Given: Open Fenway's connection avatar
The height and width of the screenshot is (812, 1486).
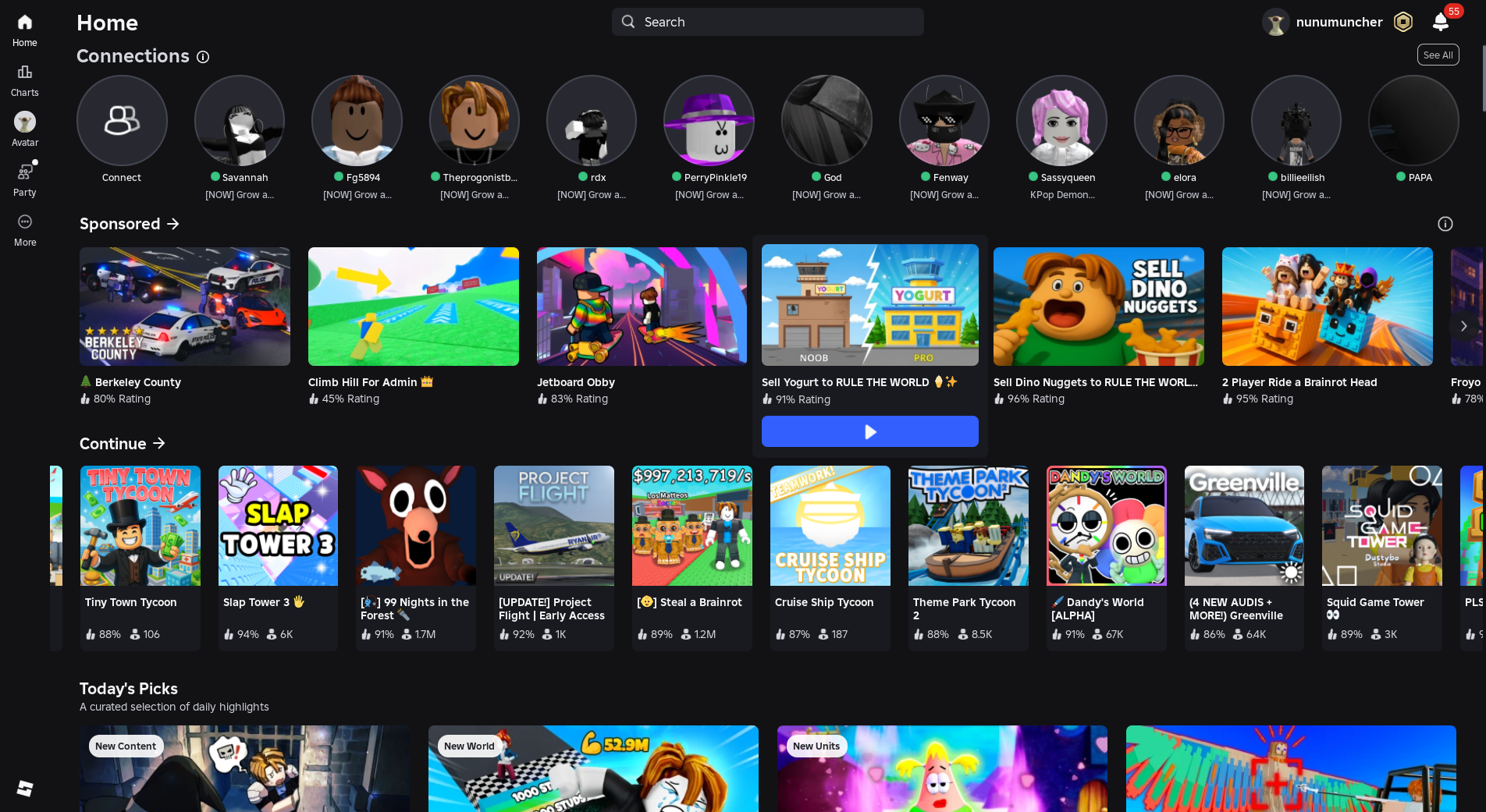Looking at the screenshot, I should 944,120.
